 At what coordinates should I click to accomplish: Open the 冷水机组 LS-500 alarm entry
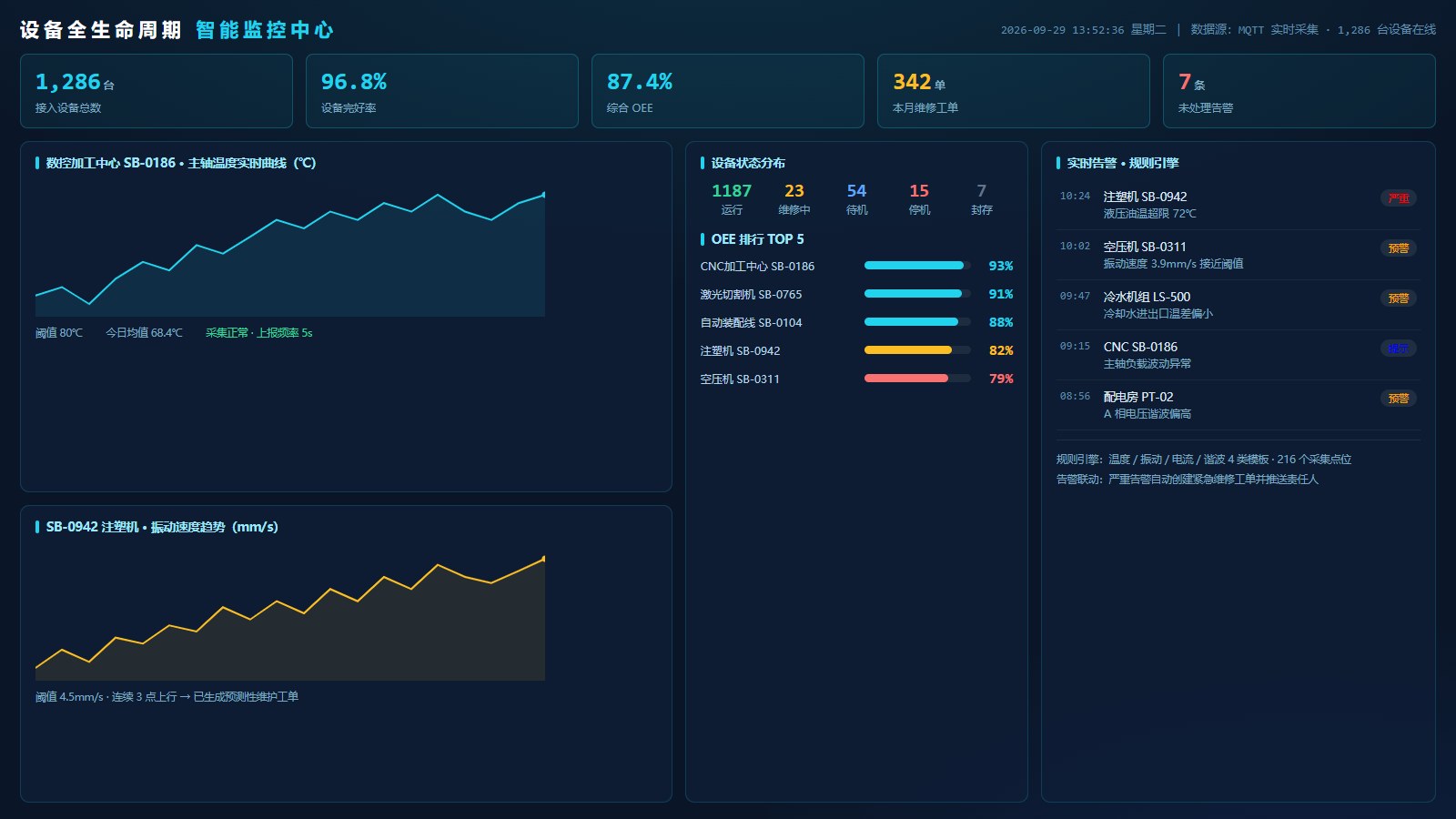(1238, 305)
